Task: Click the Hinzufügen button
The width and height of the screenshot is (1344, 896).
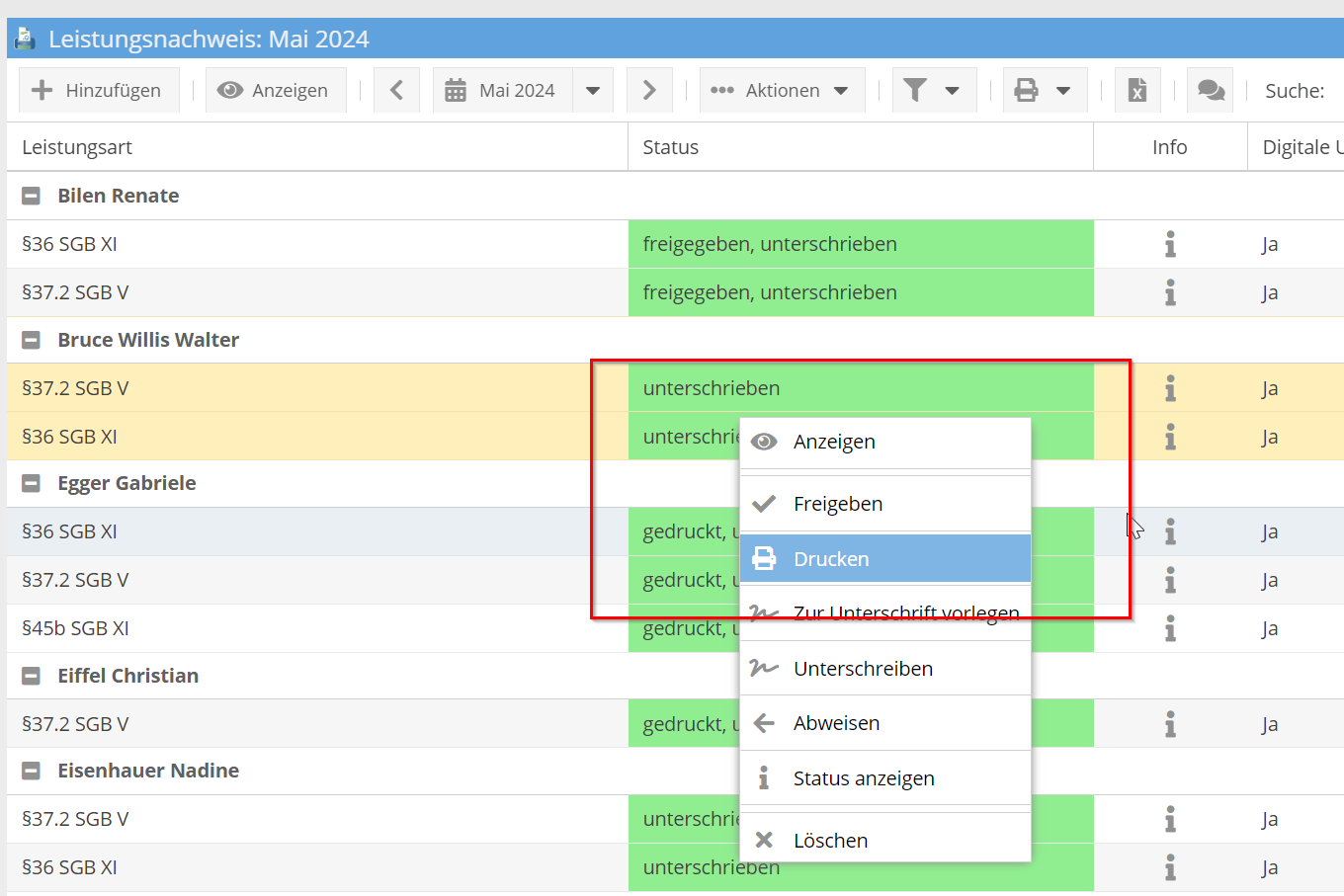Action: [x=97, y=91]
